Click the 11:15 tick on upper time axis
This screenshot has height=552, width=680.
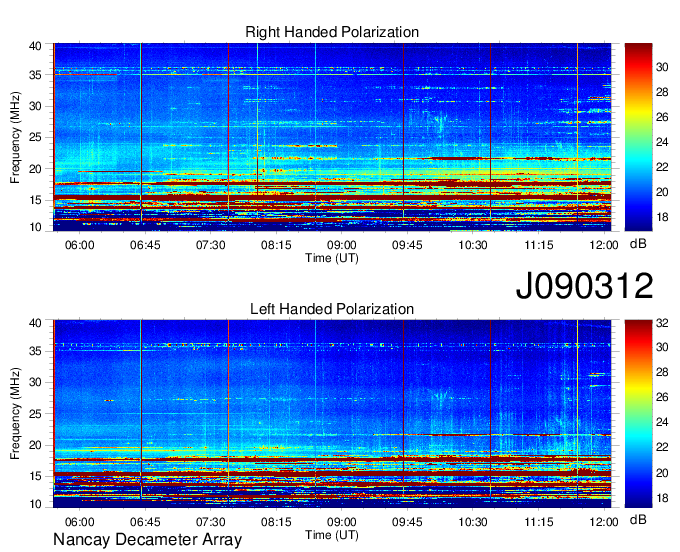[538, 245]
